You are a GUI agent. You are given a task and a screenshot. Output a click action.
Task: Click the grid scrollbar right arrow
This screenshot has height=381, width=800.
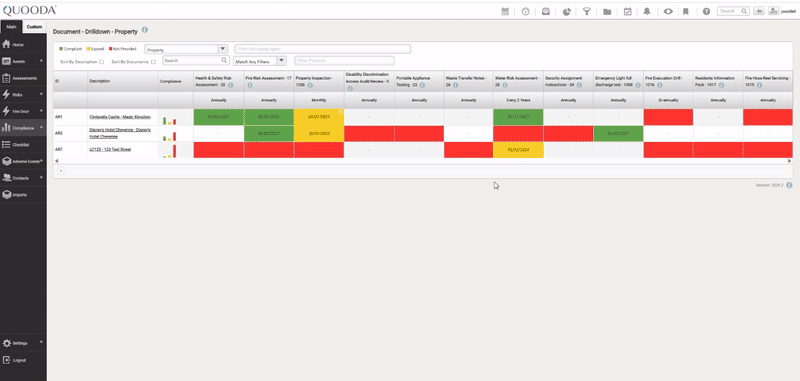(790, 161)
